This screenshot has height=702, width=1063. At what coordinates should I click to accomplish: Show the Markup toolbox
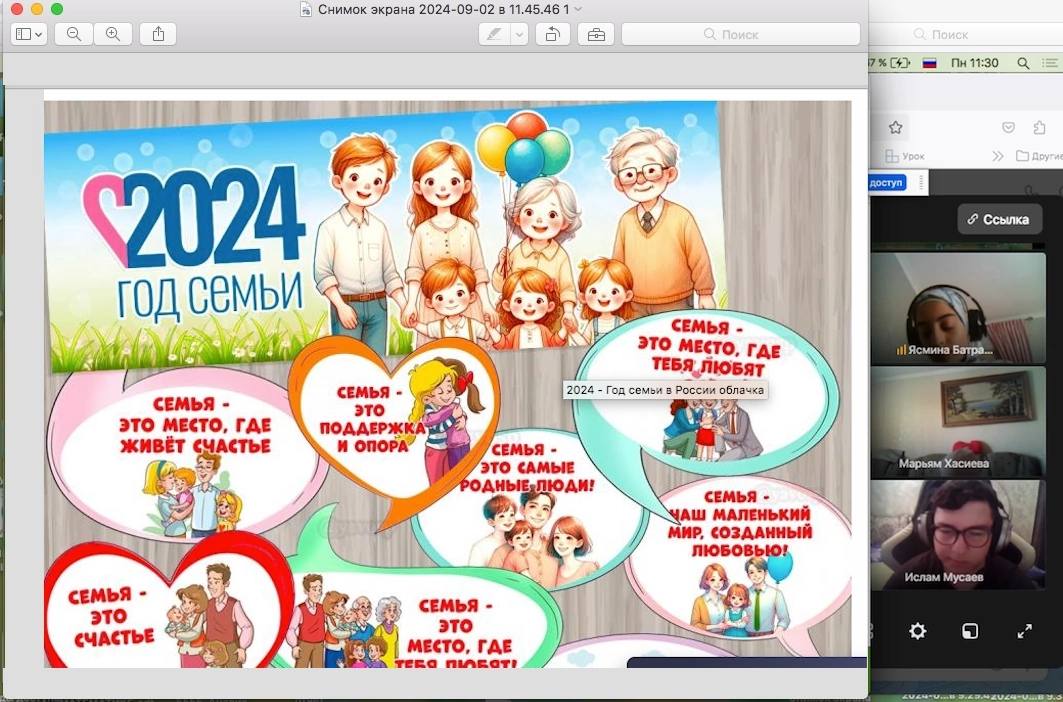596,34
